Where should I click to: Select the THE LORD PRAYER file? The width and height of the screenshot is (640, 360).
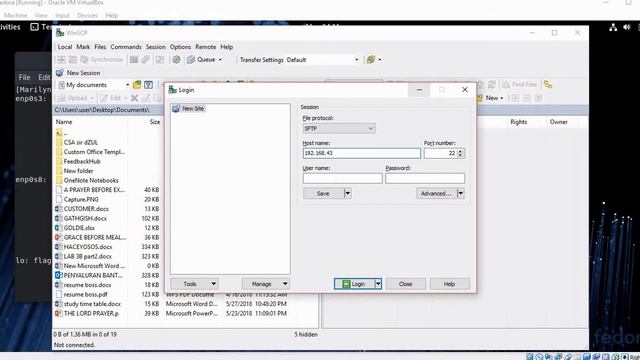[x=91, y=313]
